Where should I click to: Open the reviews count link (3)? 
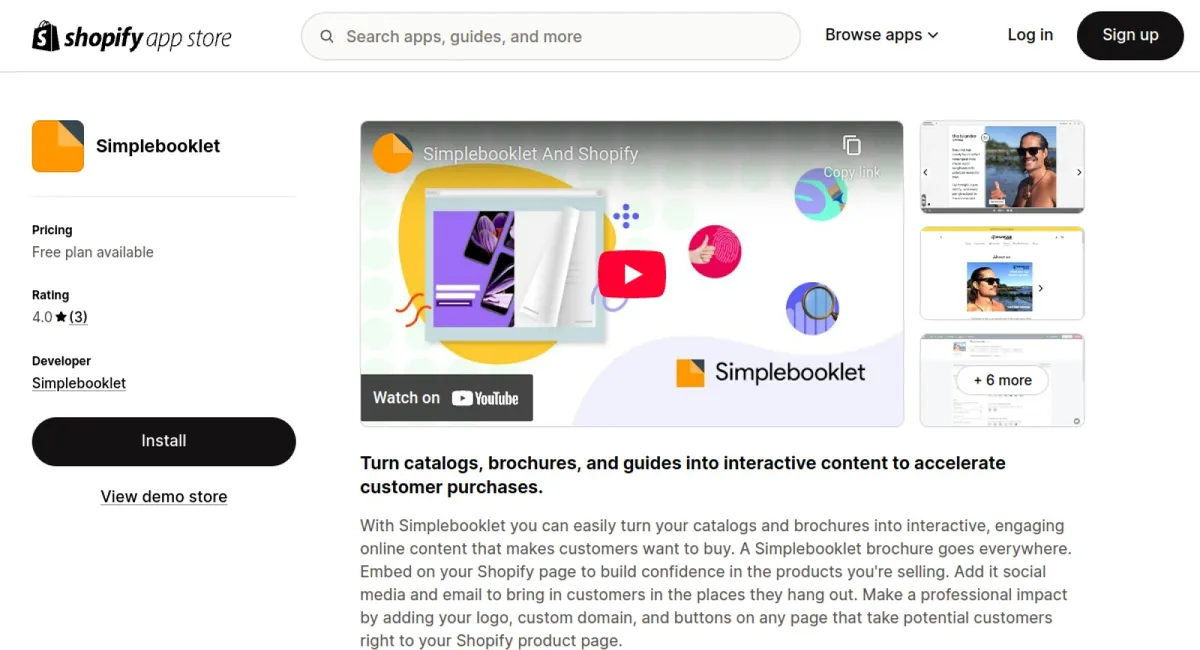click(78, 317)
